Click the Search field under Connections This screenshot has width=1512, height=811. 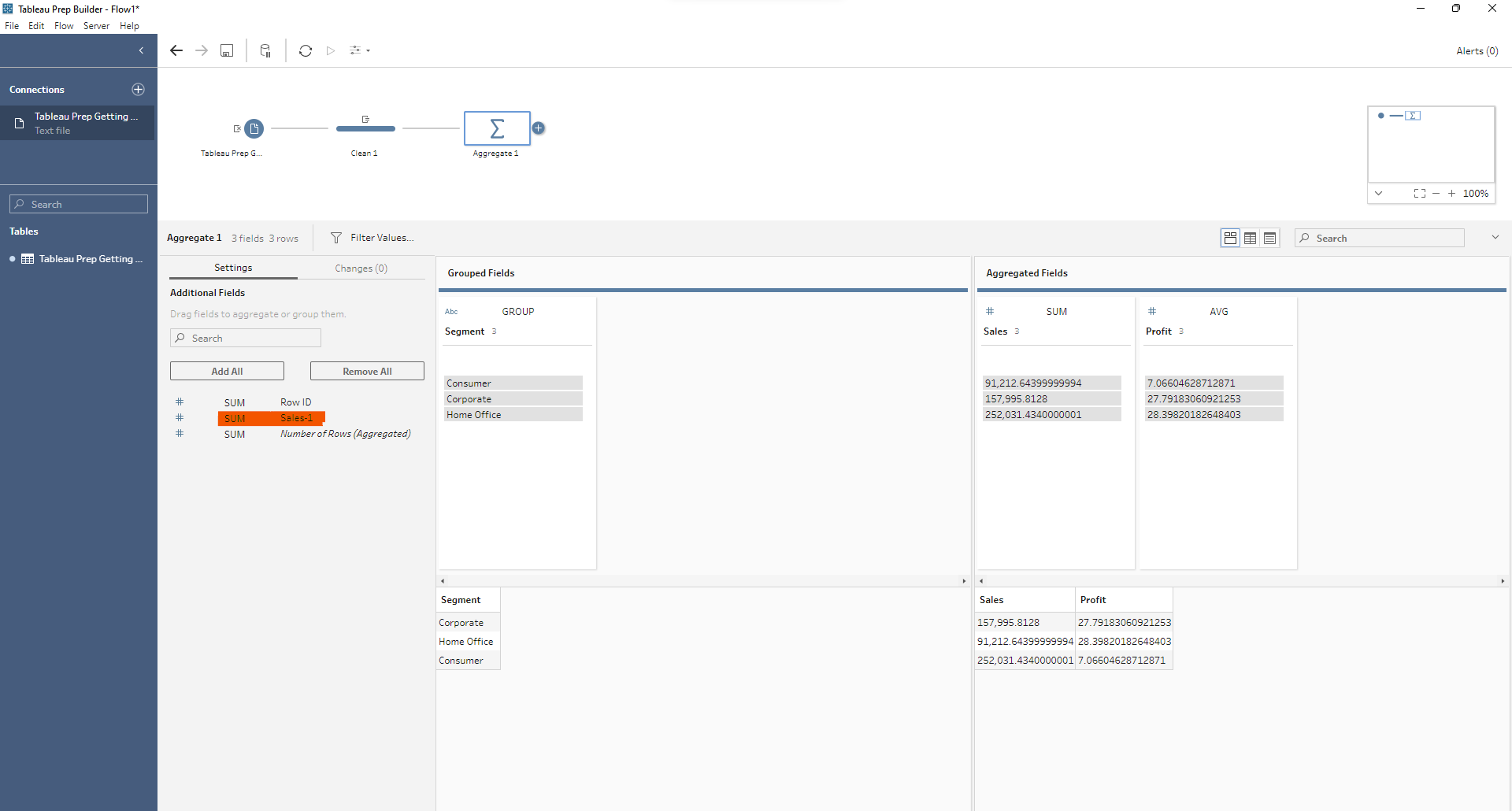(x=79, y=204)
